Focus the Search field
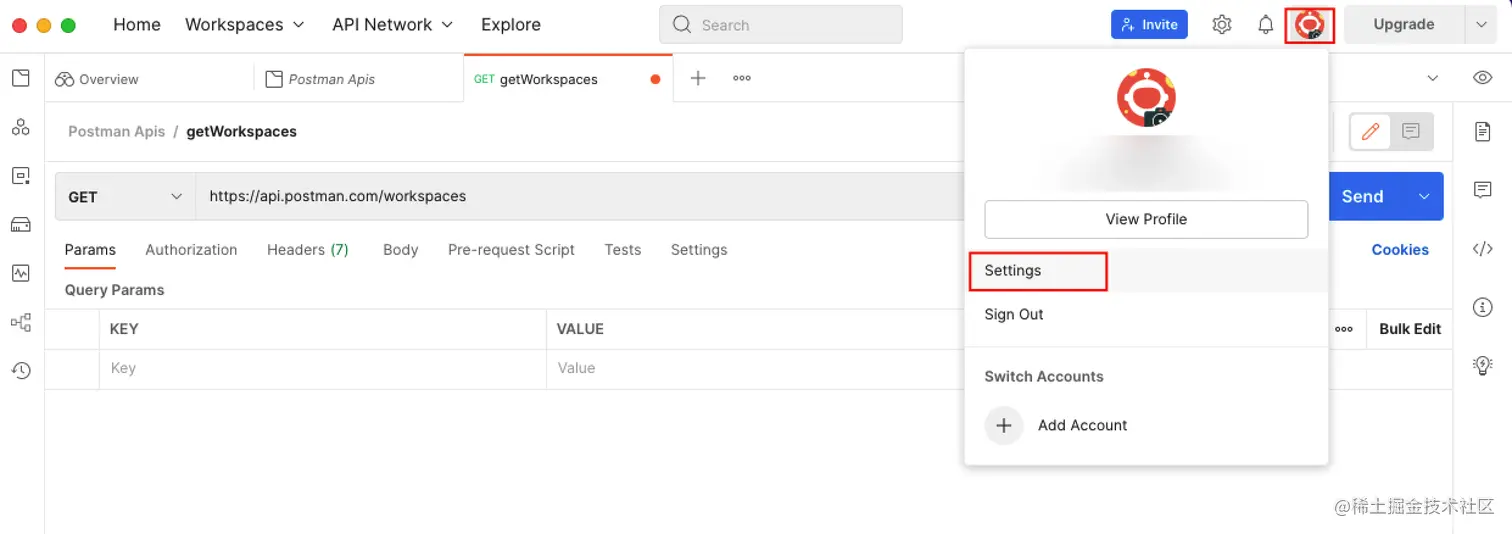Viewport: 1512px width, 534px height. coord(780,25)
